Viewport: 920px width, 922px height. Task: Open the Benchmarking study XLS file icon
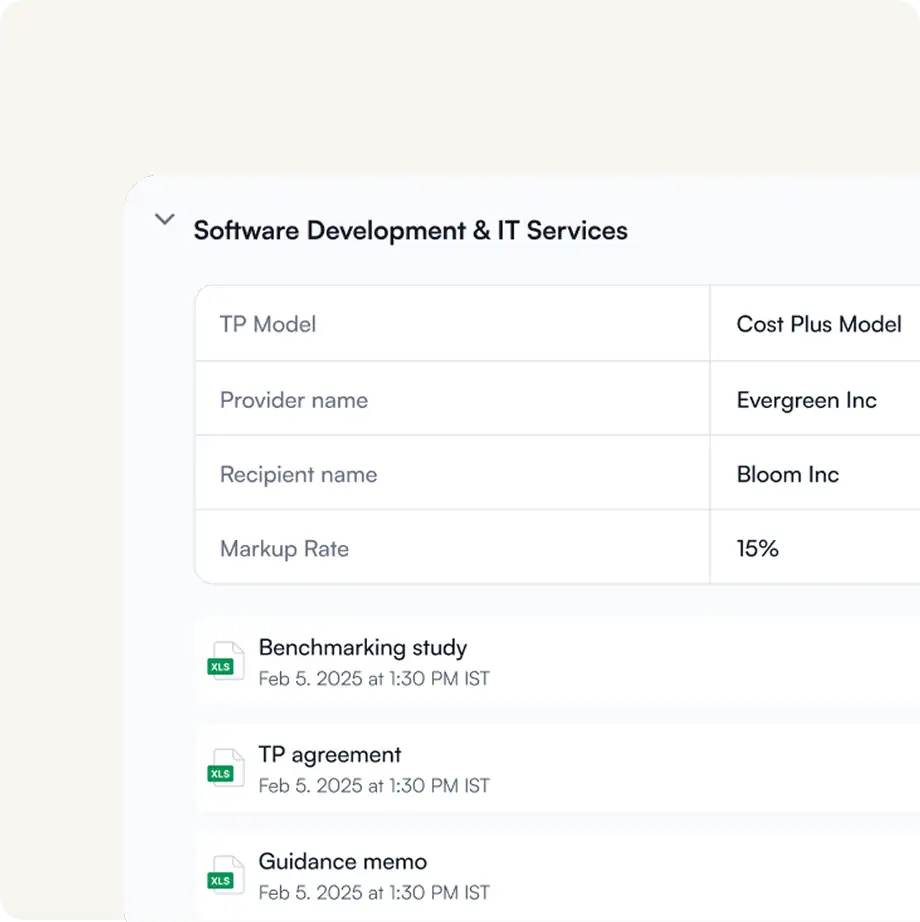point(225,662)
